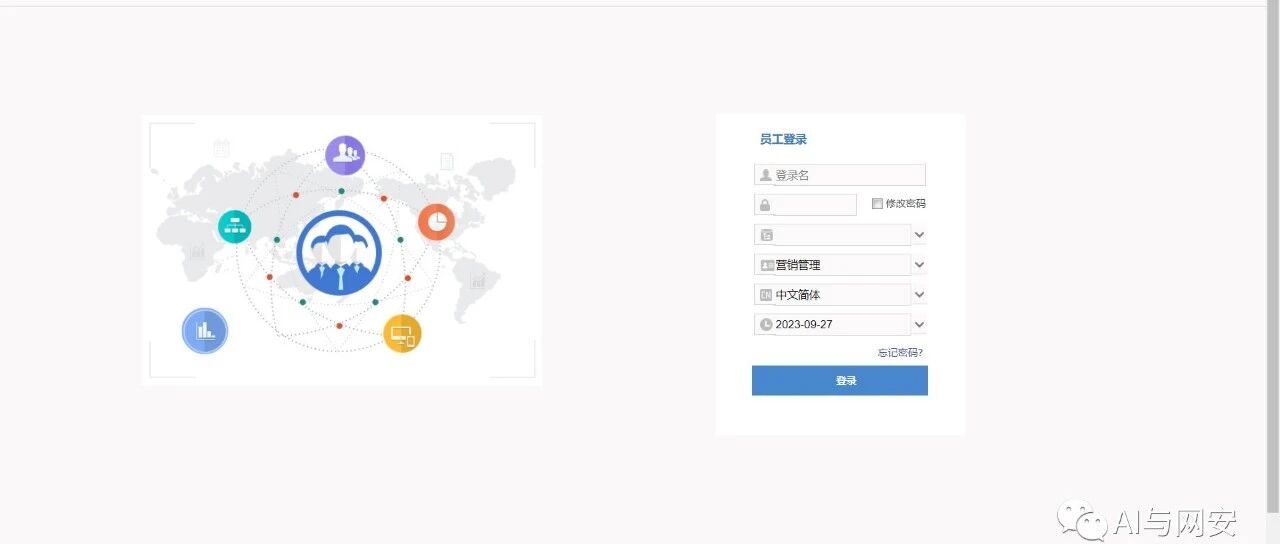Image resolution: width=1280 pixels, height=544 pixels.
Task: Click the clock icon in the date field
Action: (766, 325)
